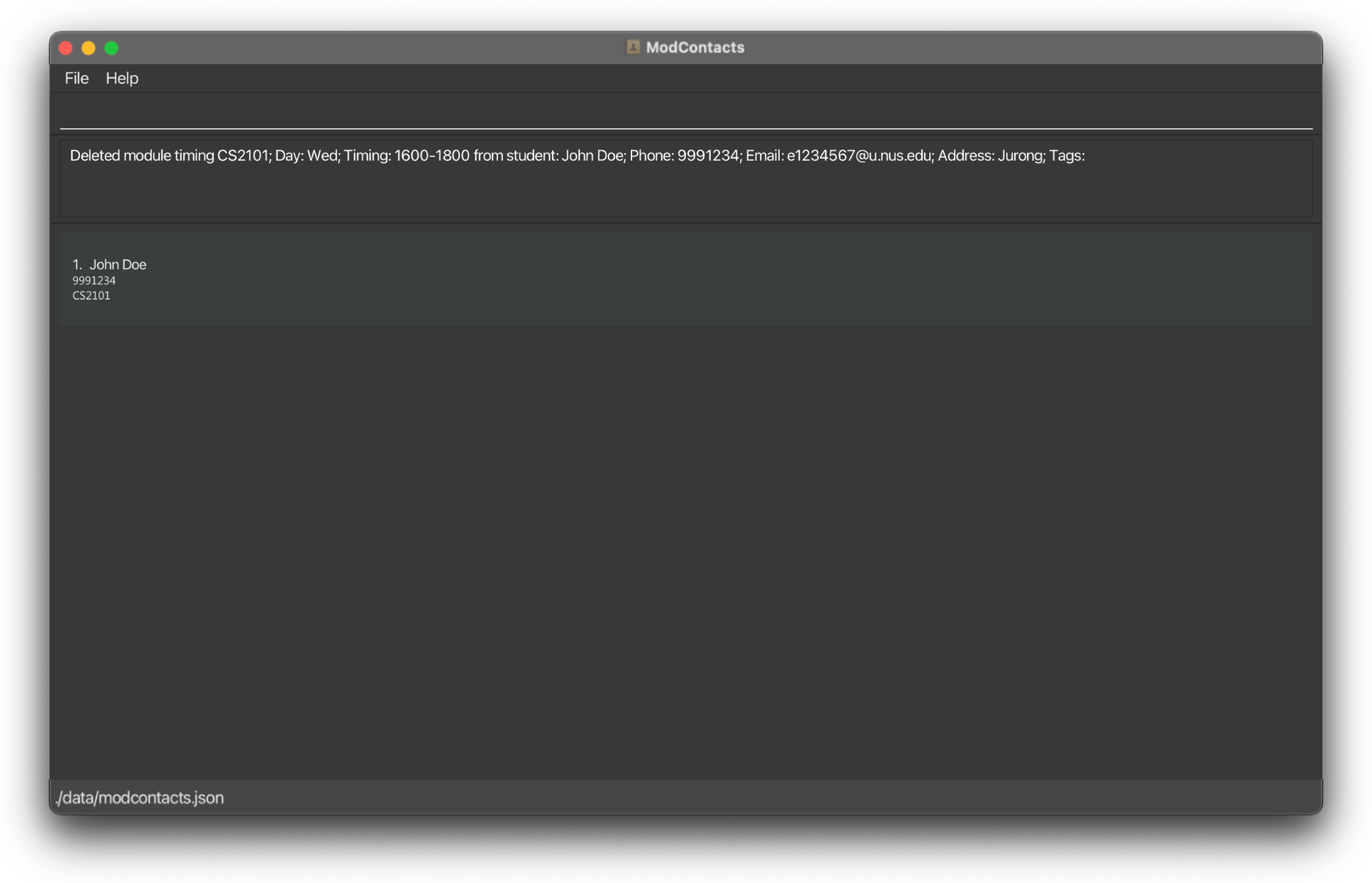The height and width of the screenshot is (883, 1372).
Task: Close the ModContacts window with red button
Action: 66,48
